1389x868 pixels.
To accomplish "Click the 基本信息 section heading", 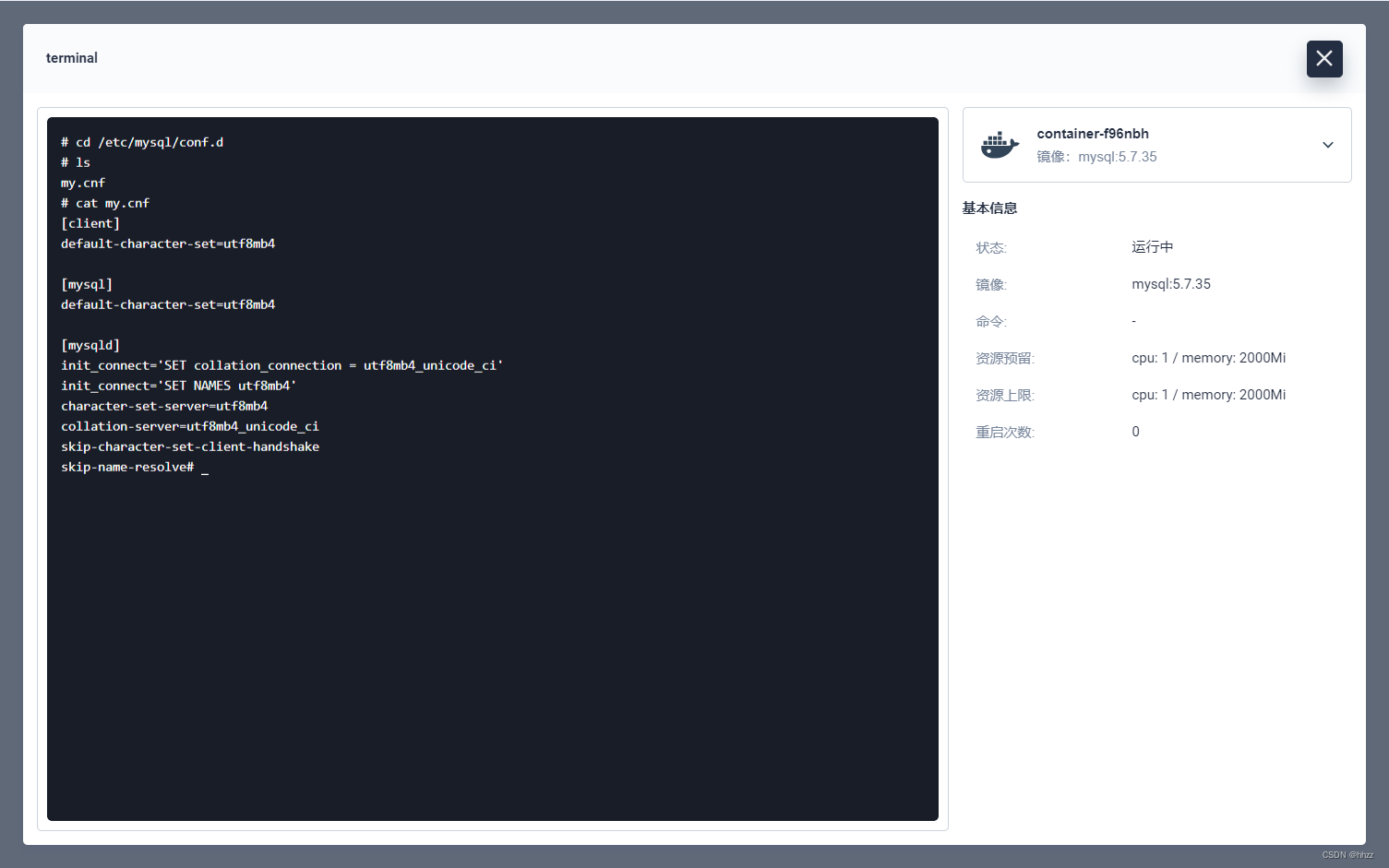I will pos(988,208).
